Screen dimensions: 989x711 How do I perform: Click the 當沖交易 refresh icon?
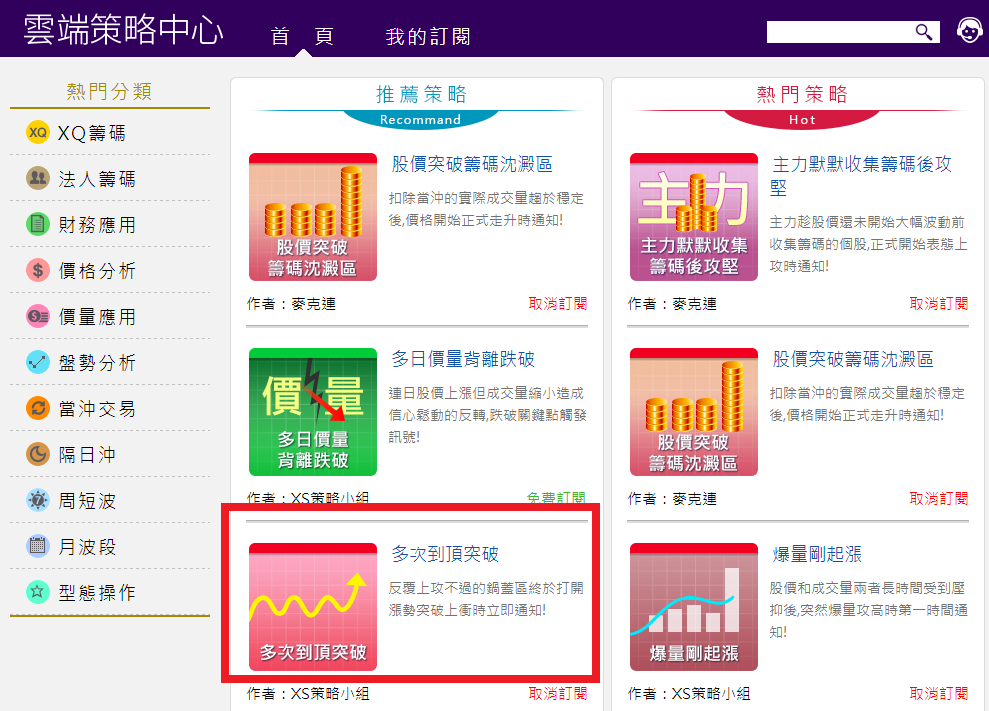click(x=38, y=409)
